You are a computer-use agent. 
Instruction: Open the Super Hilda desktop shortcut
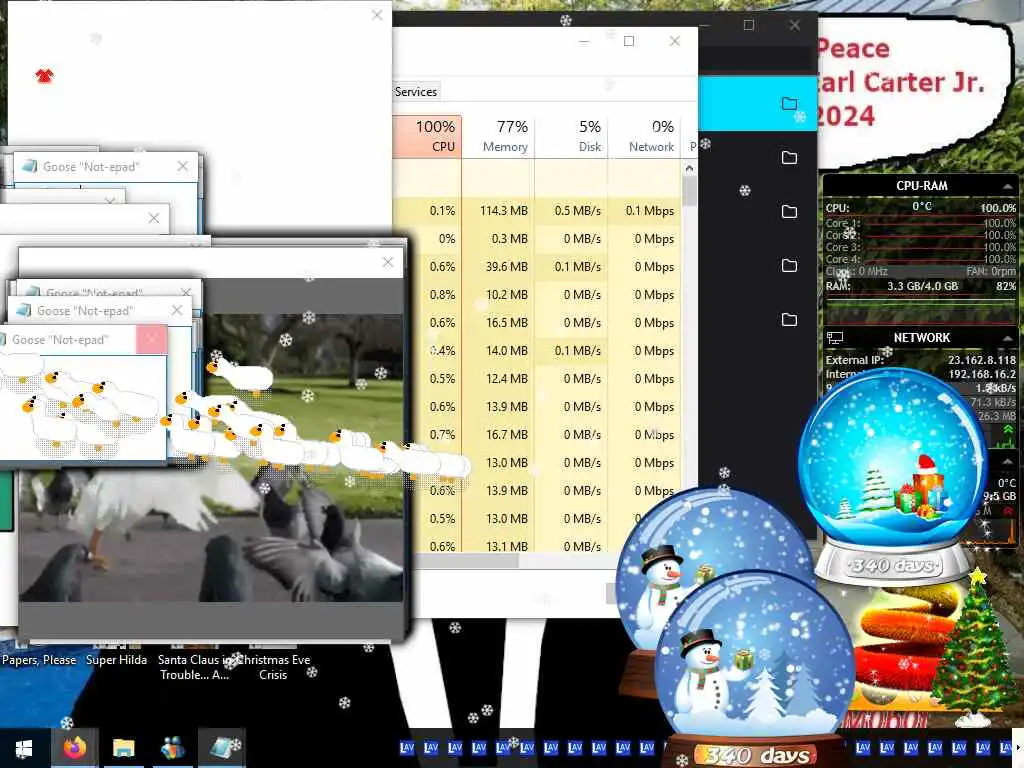[x=116, y=660]
